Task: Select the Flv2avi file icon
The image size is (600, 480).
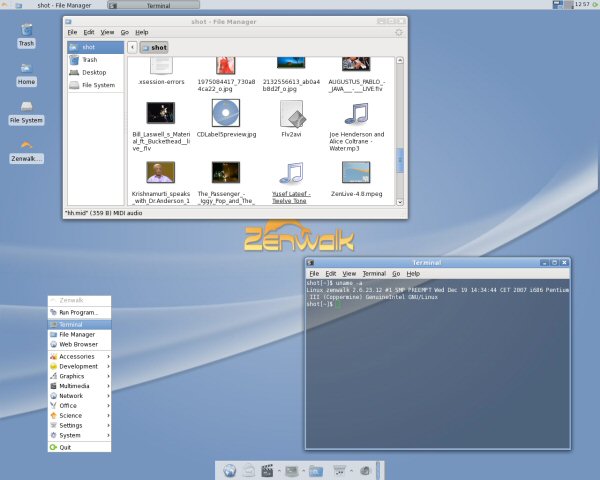Action: tap(291, 114)
